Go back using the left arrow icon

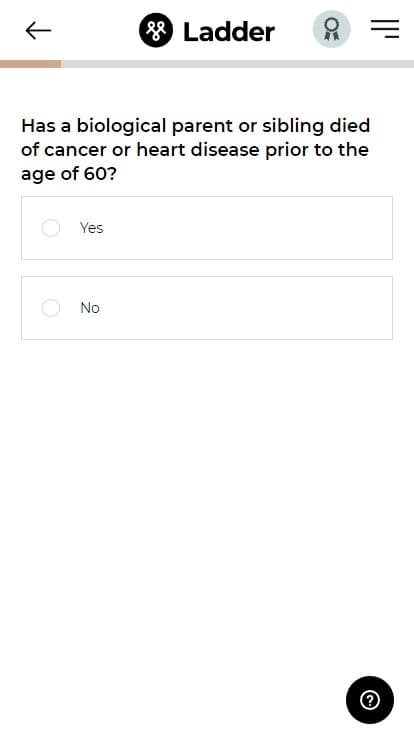tap(38, 31)
